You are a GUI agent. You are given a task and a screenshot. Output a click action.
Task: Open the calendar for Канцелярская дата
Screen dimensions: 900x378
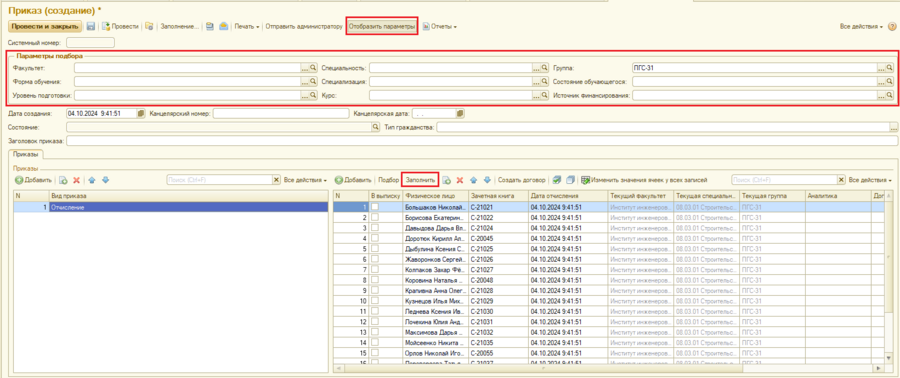pyautogui.click(x=460, y=114)
